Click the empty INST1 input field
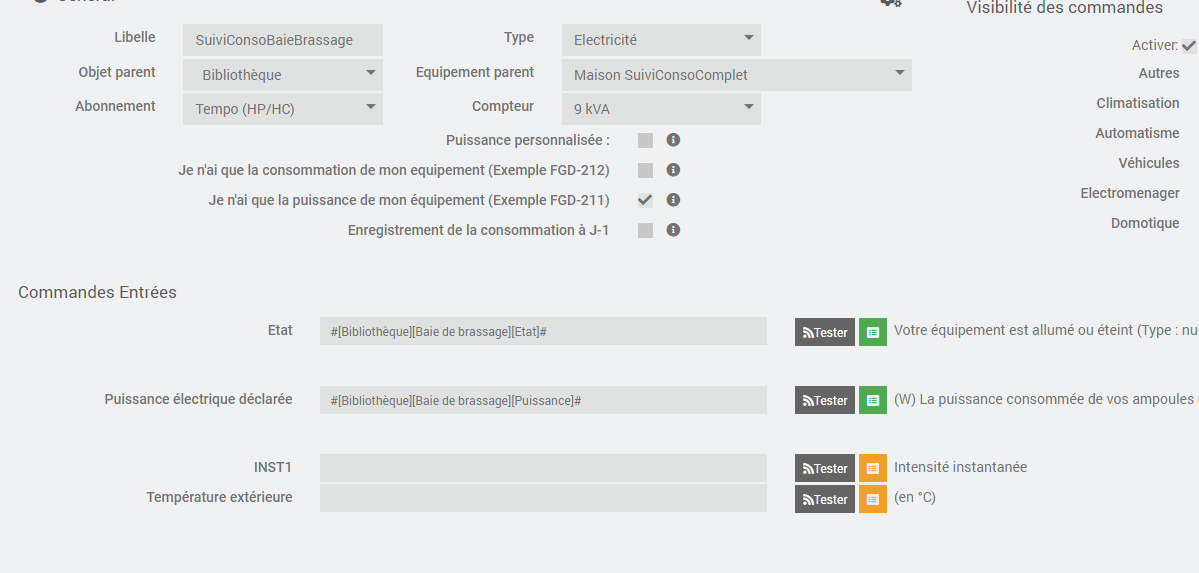 [543, 468]
